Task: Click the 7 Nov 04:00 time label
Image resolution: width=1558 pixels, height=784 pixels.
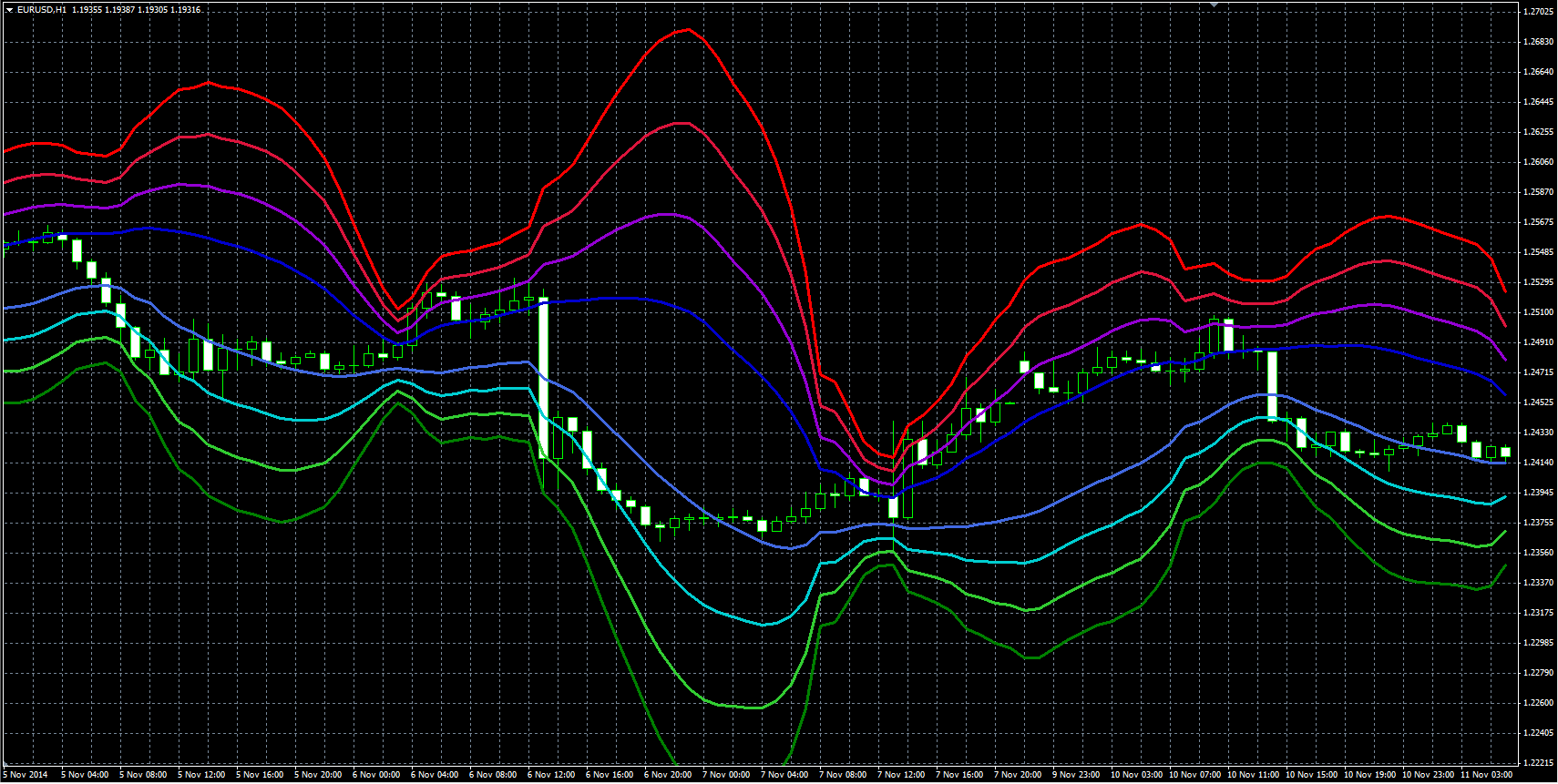Action: (x=784, y=775)
